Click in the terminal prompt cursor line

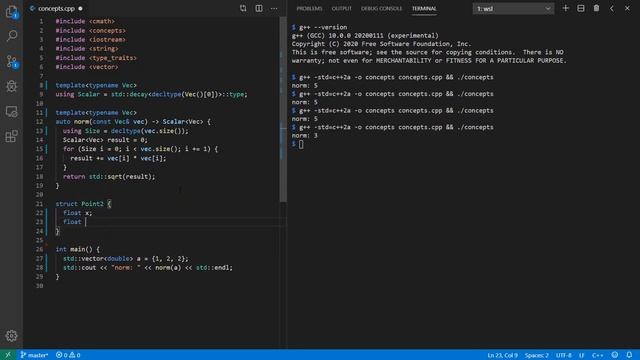click(301, 144)
